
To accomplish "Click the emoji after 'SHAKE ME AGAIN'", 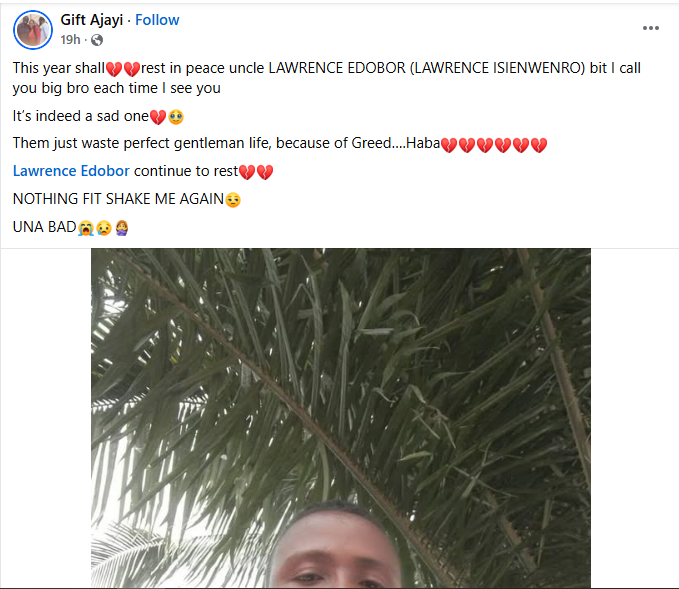I will 233,200.
